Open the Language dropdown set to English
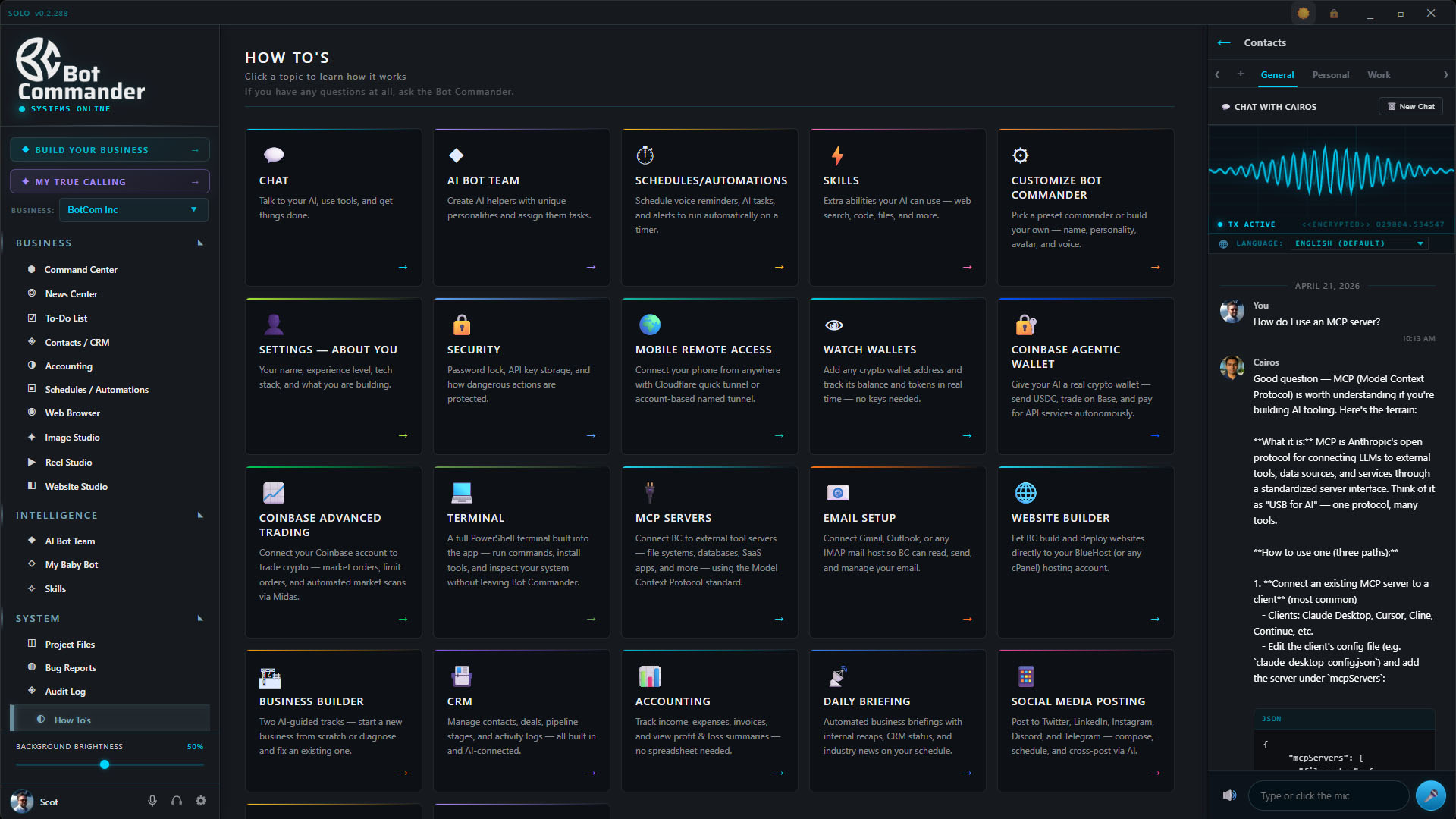The image size is (1456, 819). click(1360, 243)
